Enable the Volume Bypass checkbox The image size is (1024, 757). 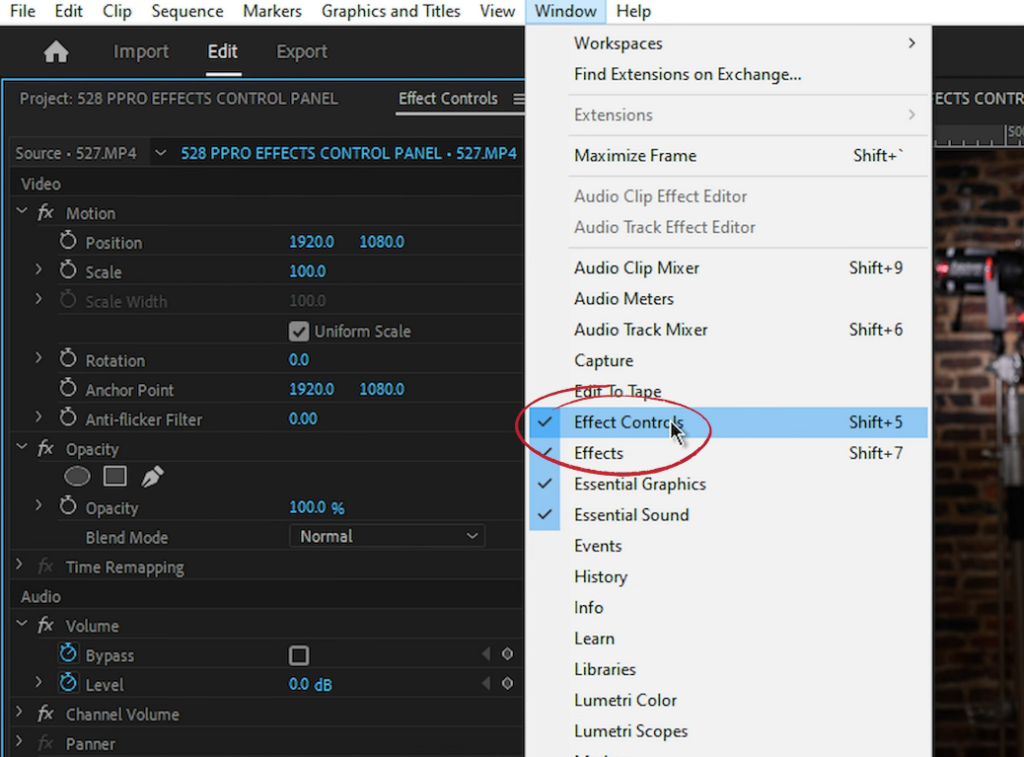[298, 656]
